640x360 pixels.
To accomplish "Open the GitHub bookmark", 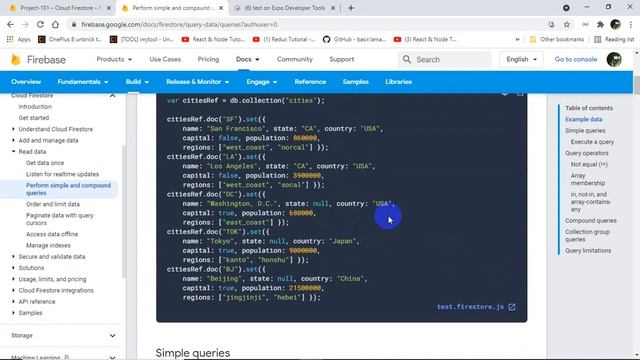I will (x=354, y=39).
